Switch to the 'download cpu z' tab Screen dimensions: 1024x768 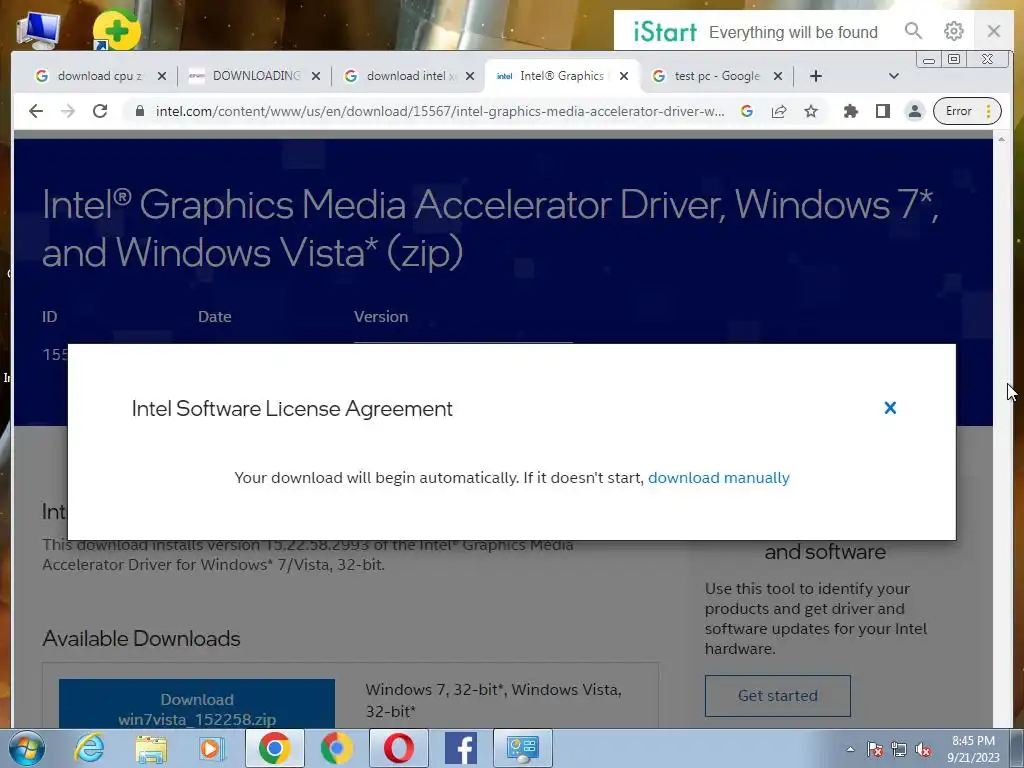tap(99, 76)
